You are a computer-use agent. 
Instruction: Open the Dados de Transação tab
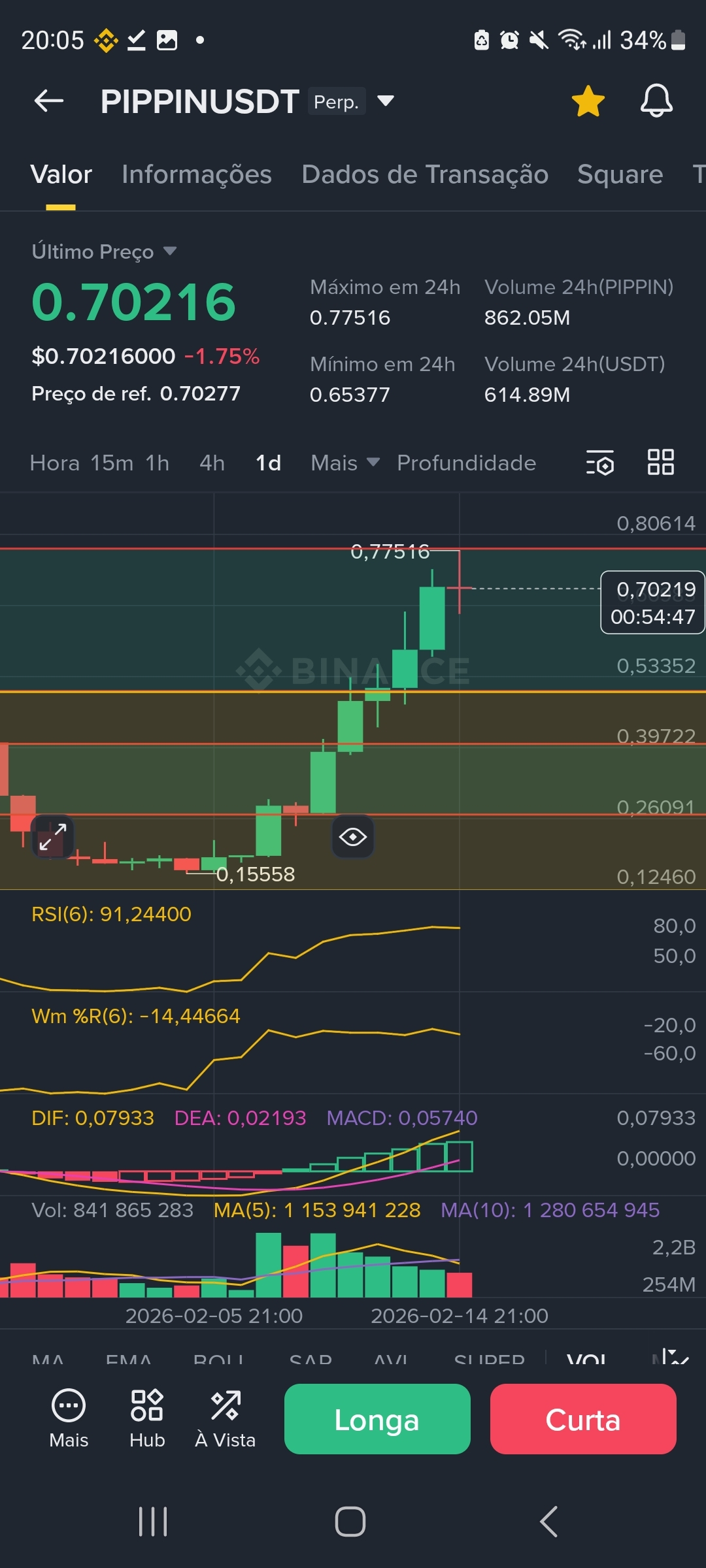click(425, 175)
